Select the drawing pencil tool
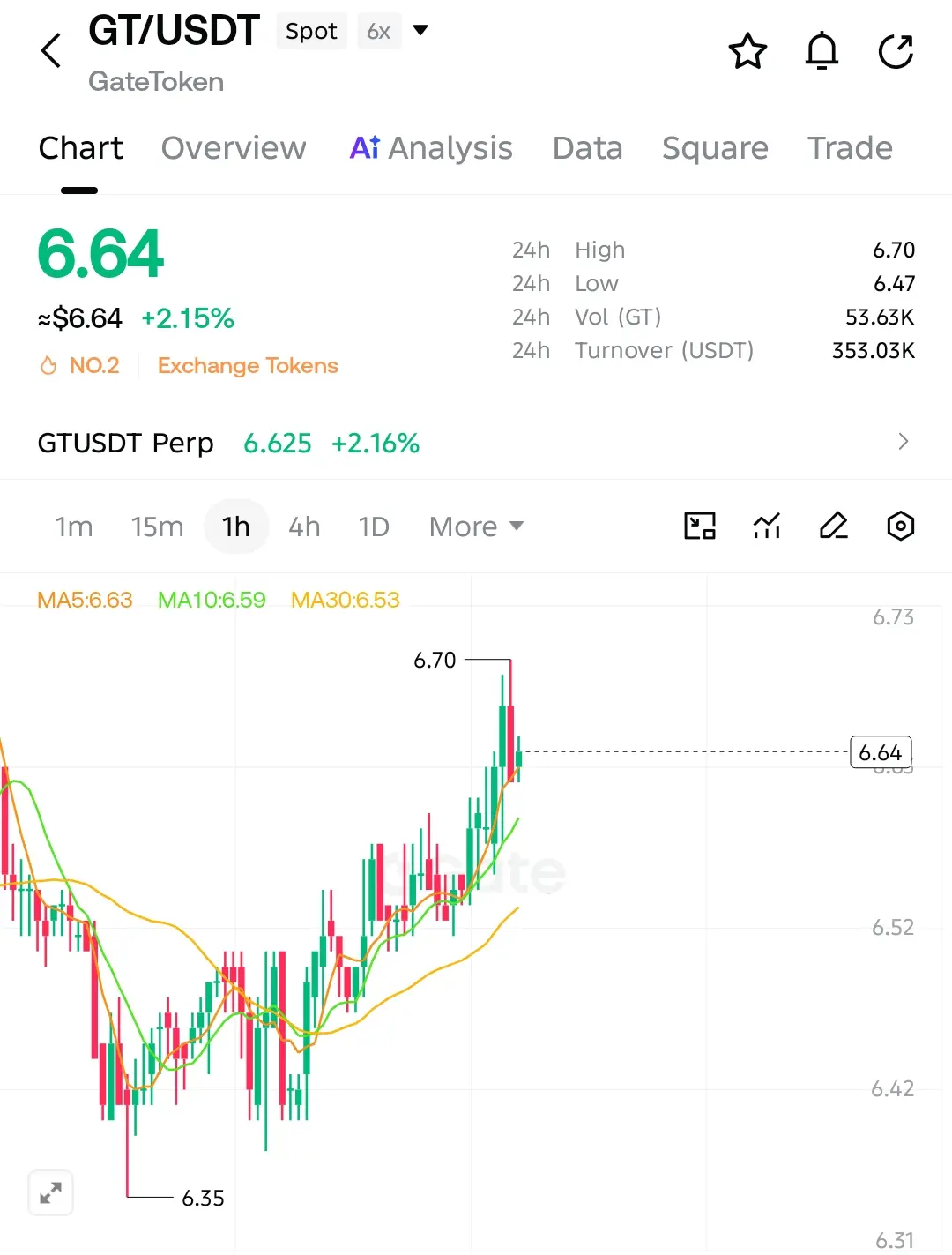 [833, 527]
